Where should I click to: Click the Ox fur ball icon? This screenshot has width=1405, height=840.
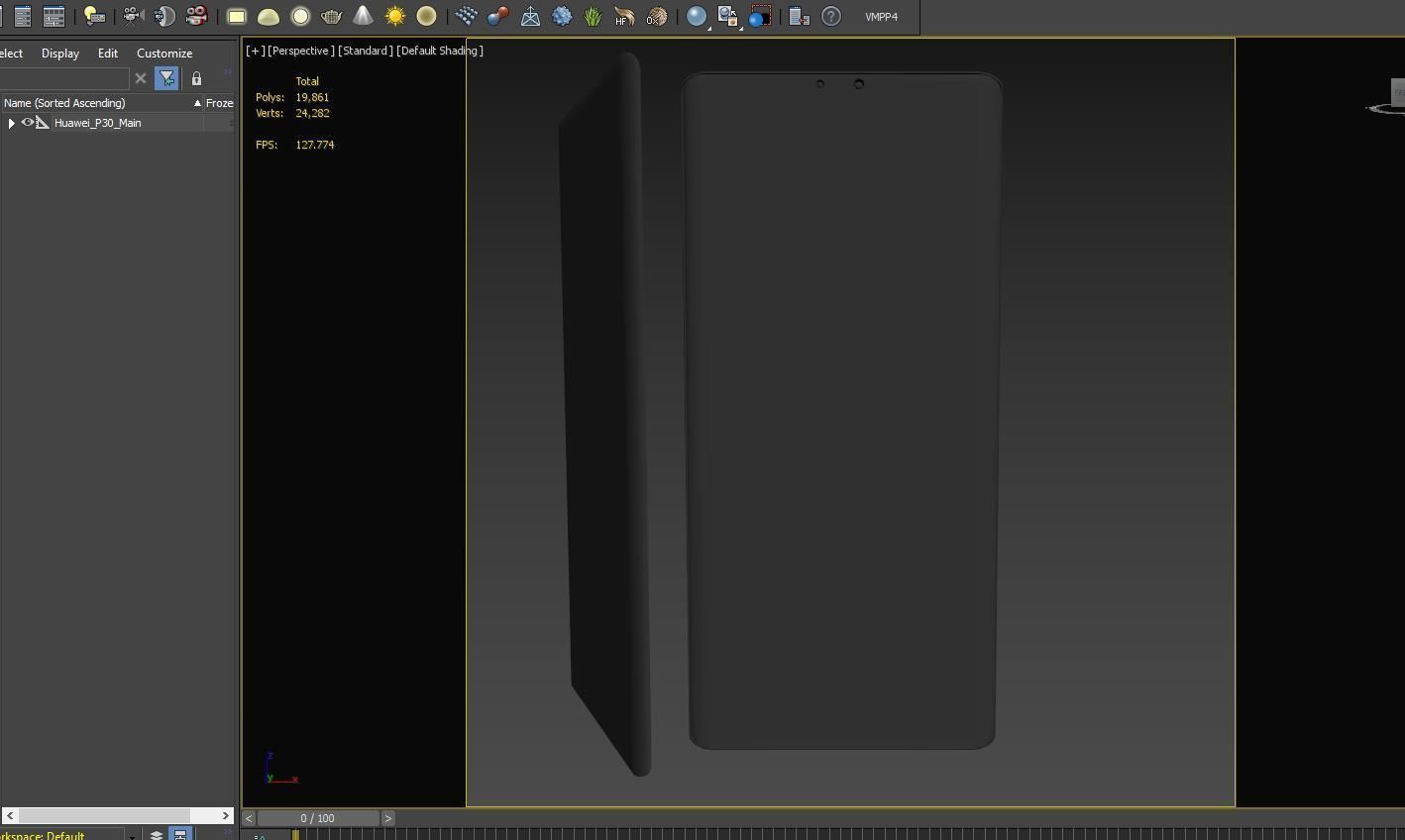[x=657, y=17]
